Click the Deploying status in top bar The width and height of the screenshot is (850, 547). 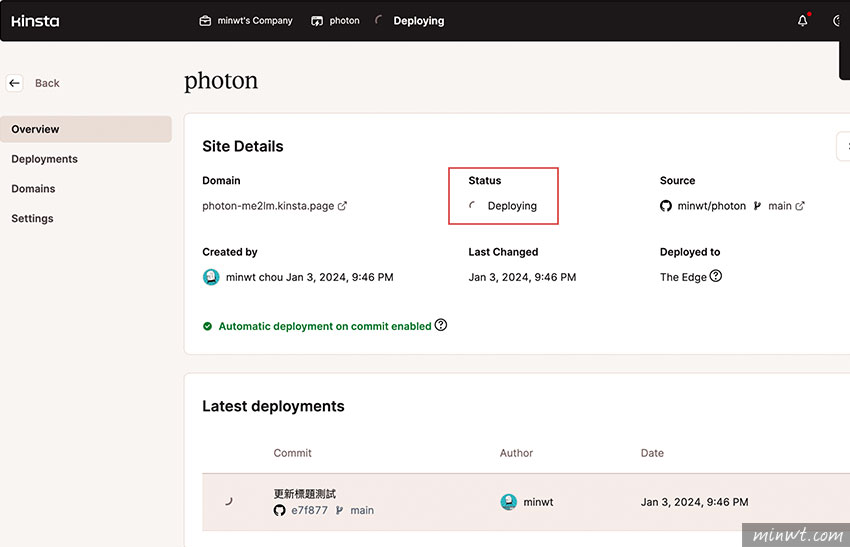click(418, 21)
